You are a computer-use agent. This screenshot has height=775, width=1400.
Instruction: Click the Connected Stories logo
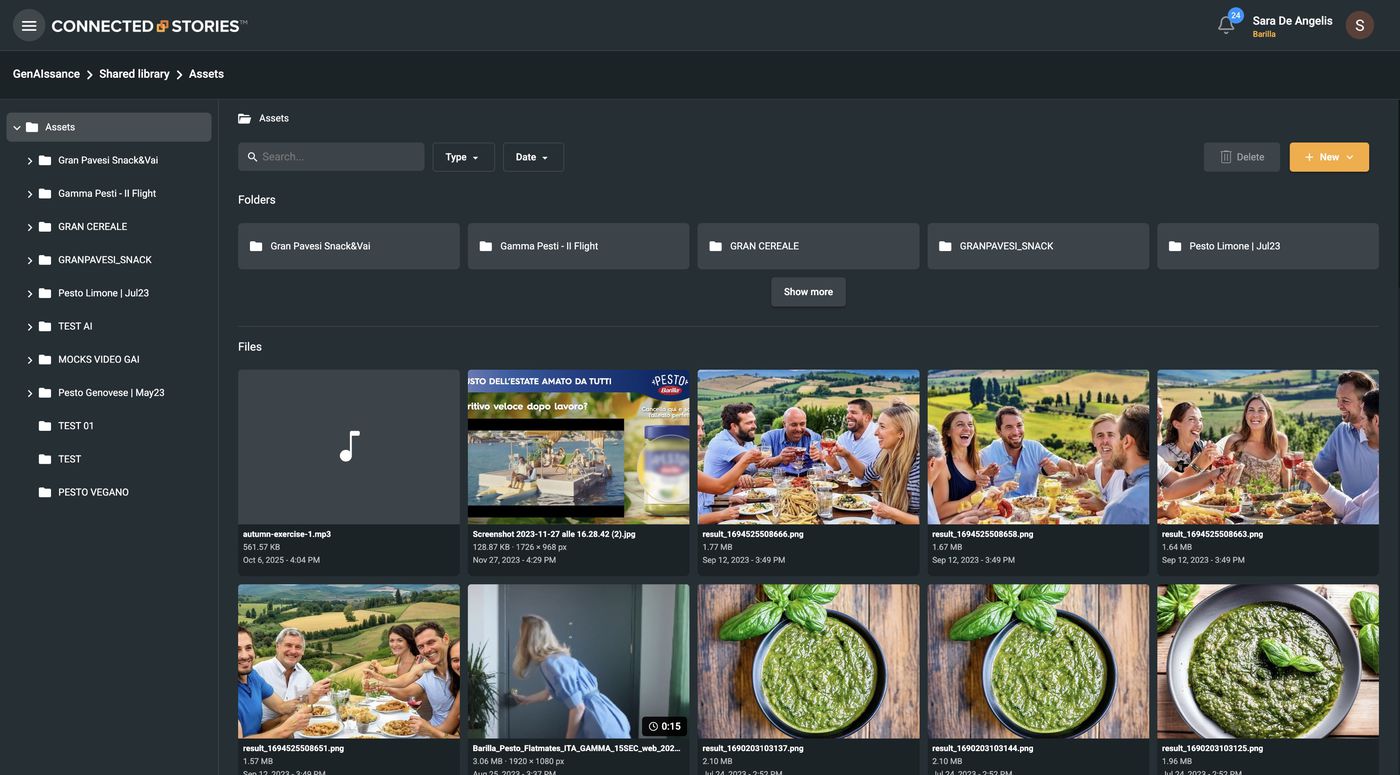[x=149, y=26]
